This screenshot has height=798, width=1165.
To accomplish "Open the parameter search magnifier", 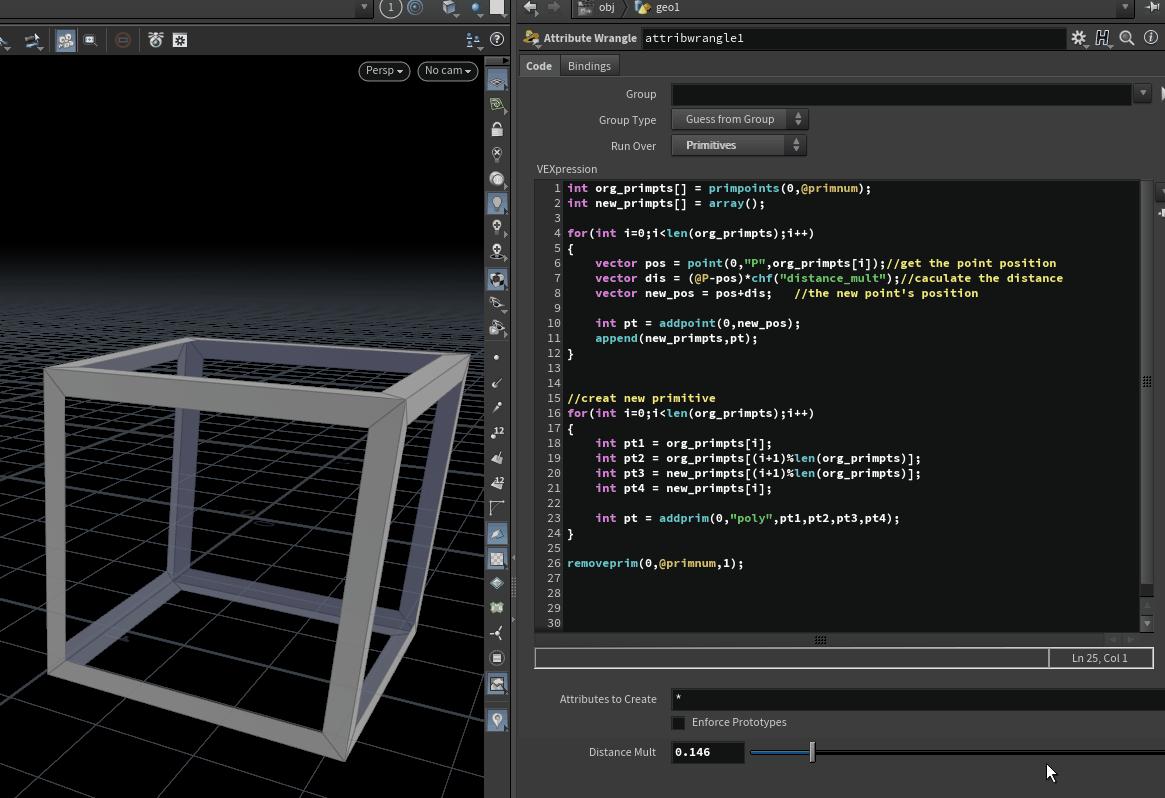I will pos(1127,38).
